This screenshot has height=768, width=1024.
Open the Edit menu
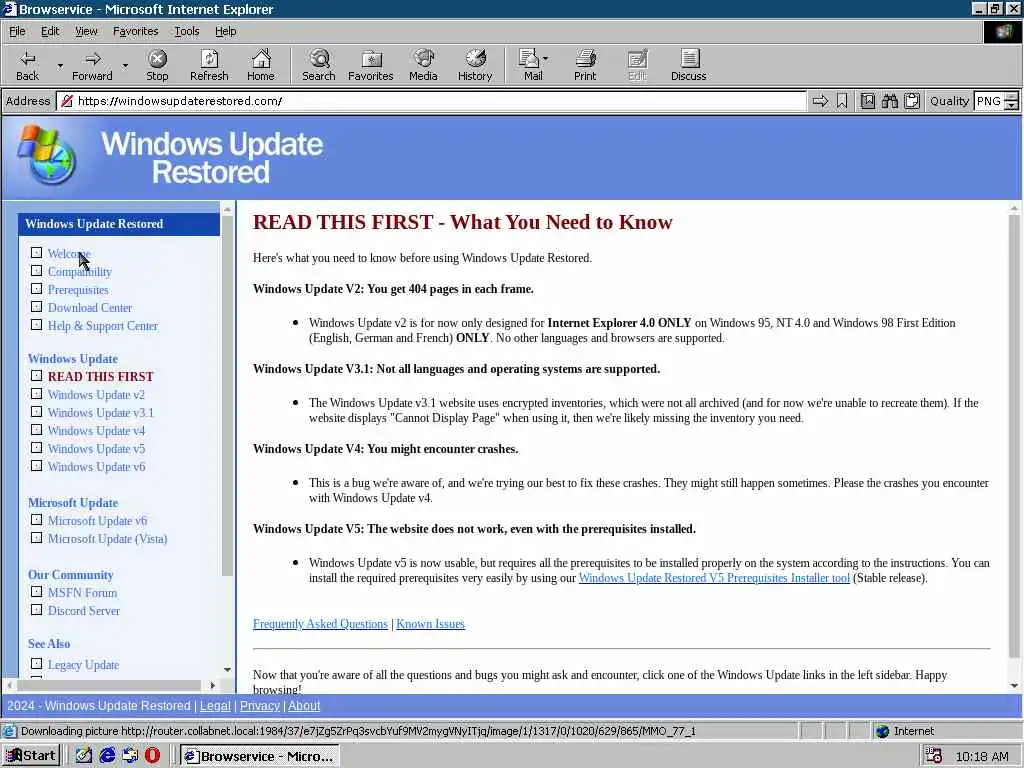(x=50, y=31)
